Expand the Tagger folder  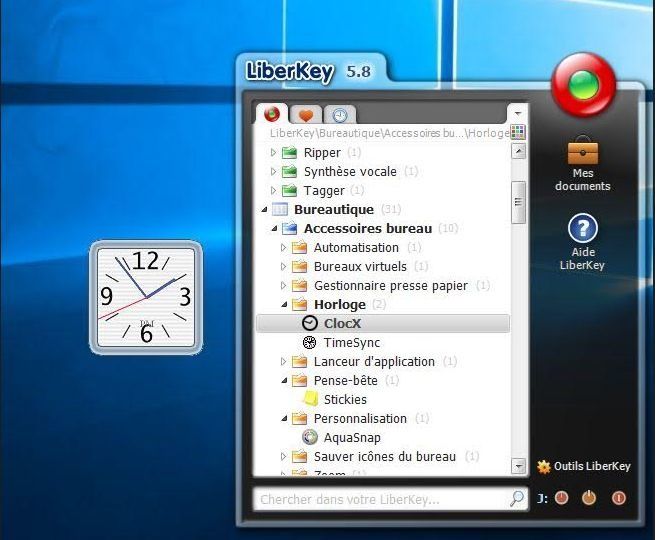click(273, 190)
